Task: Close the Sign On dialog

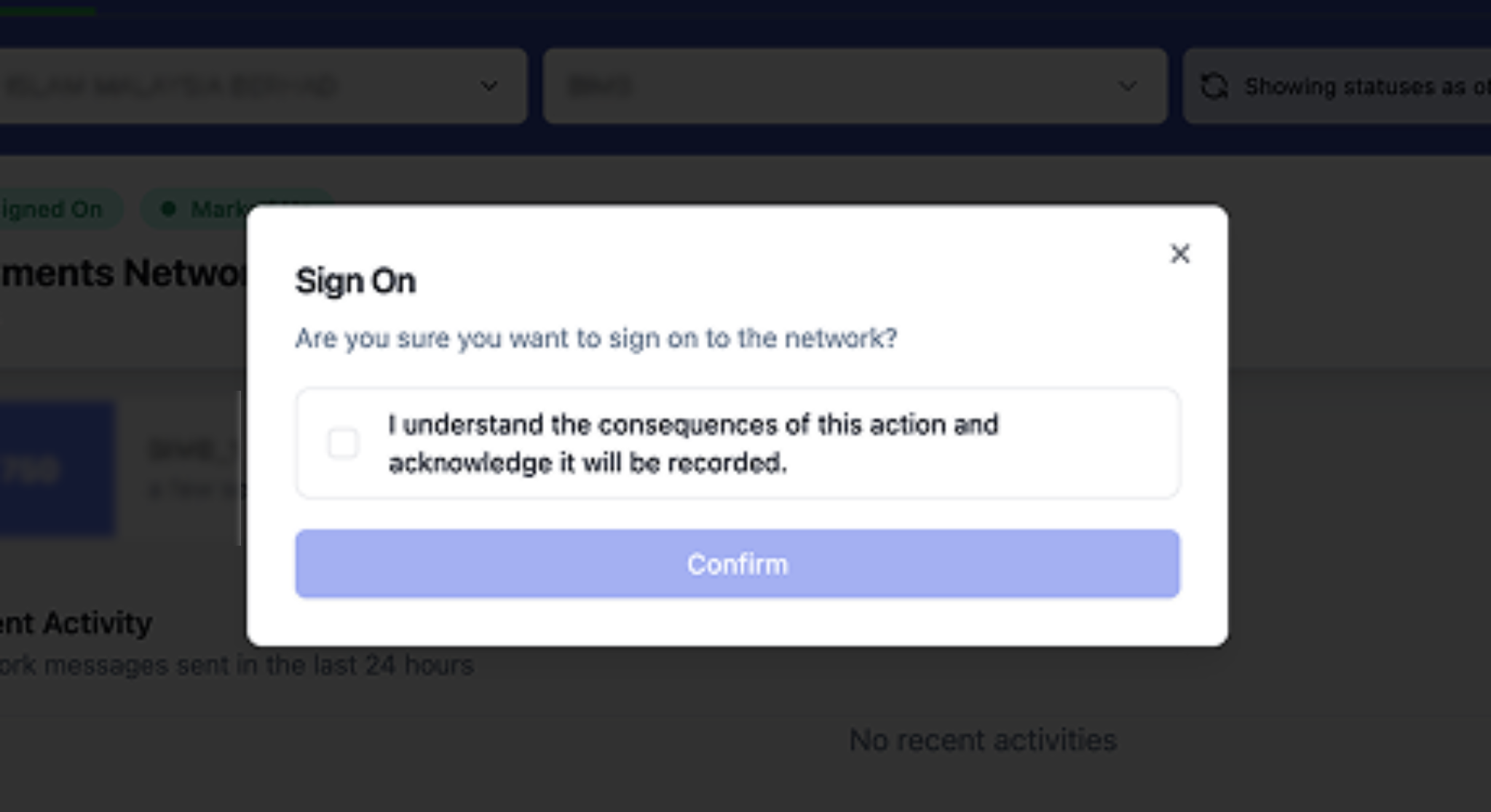Action: coord(1179,254)
